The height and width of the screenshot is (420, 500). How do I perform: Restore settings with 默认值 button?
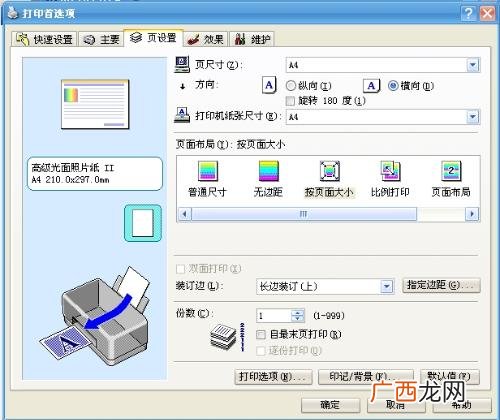point(450,376)
